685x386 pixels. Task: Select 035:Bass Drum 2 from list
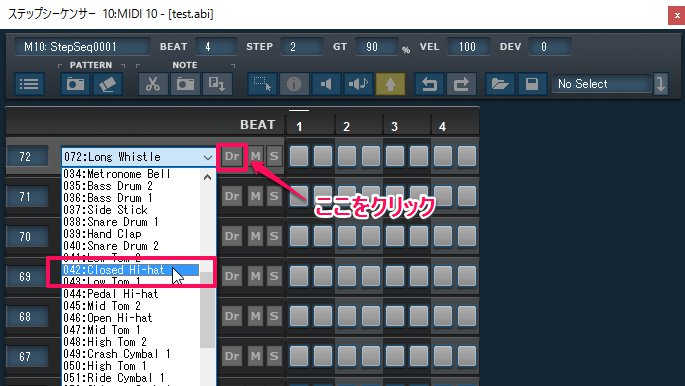(131, 186)
